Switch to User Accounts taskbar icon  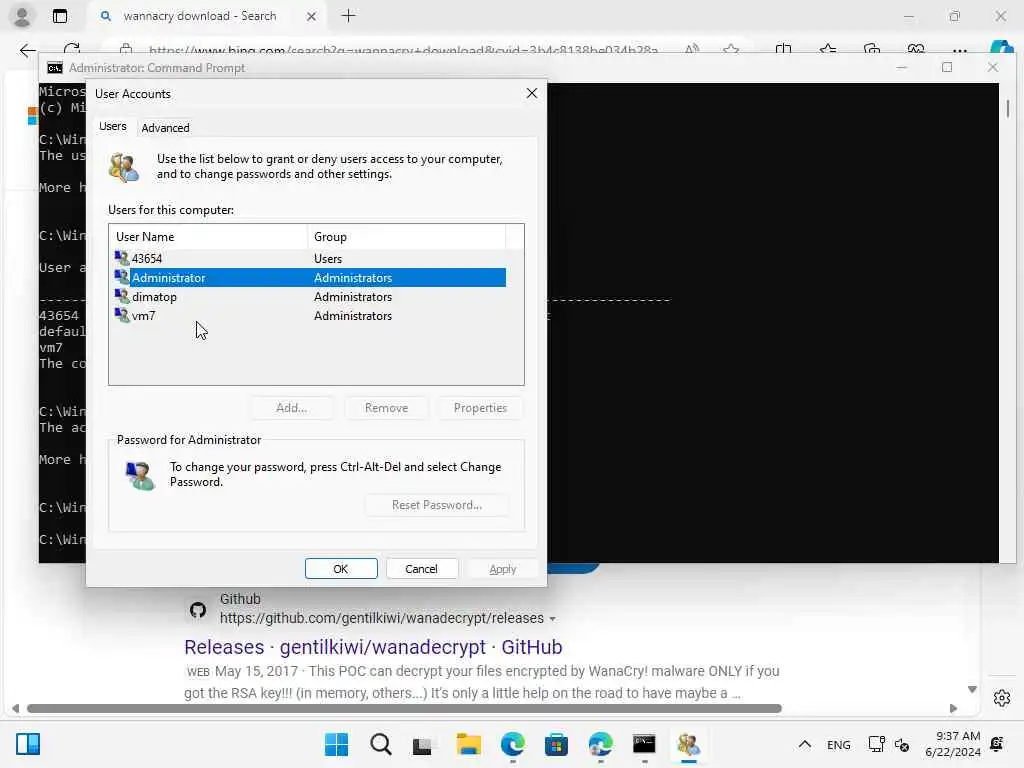(x=688, y=744)
